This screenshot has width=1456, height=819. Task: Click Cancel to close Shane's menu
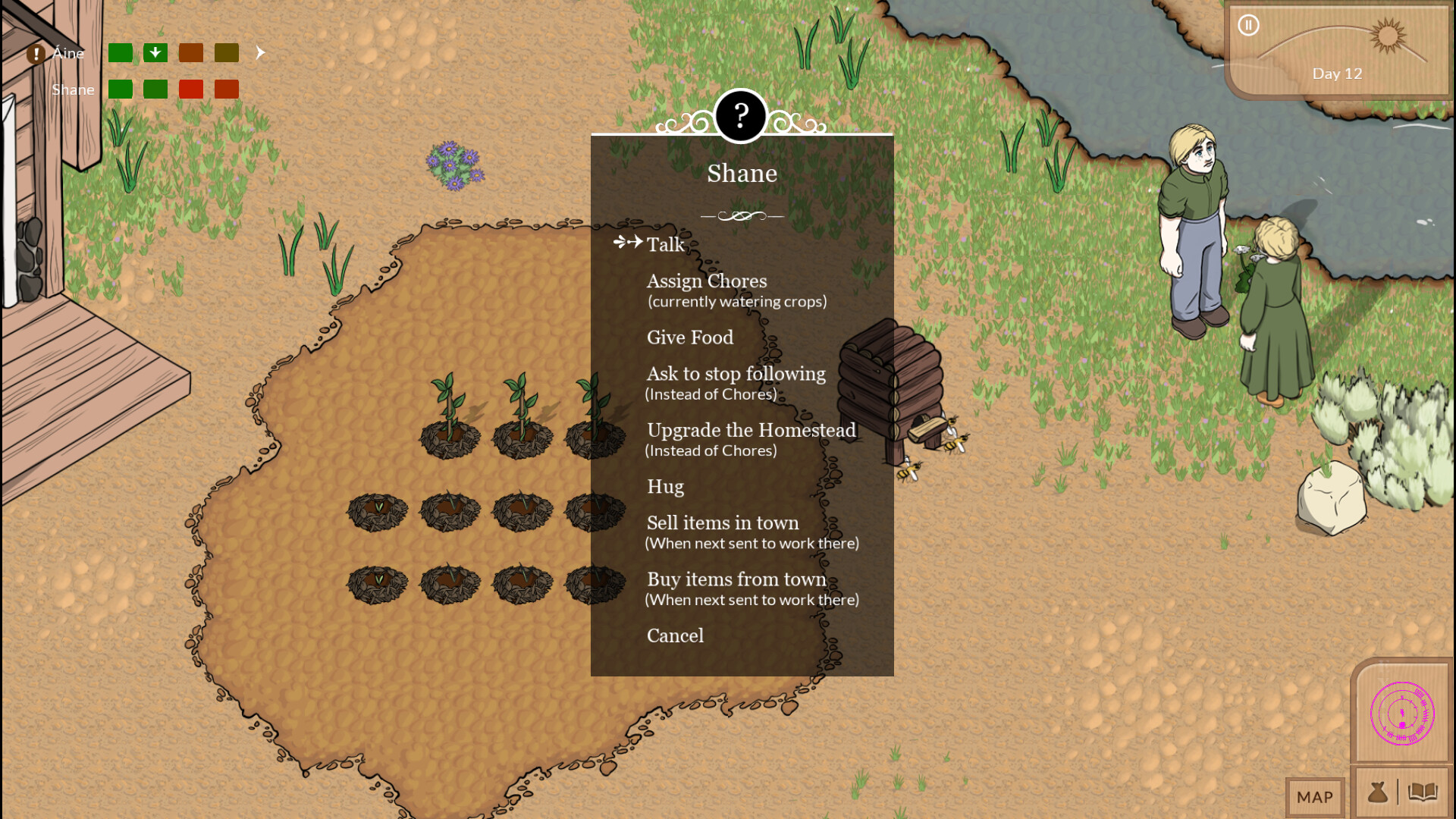[x=675, y=635]
